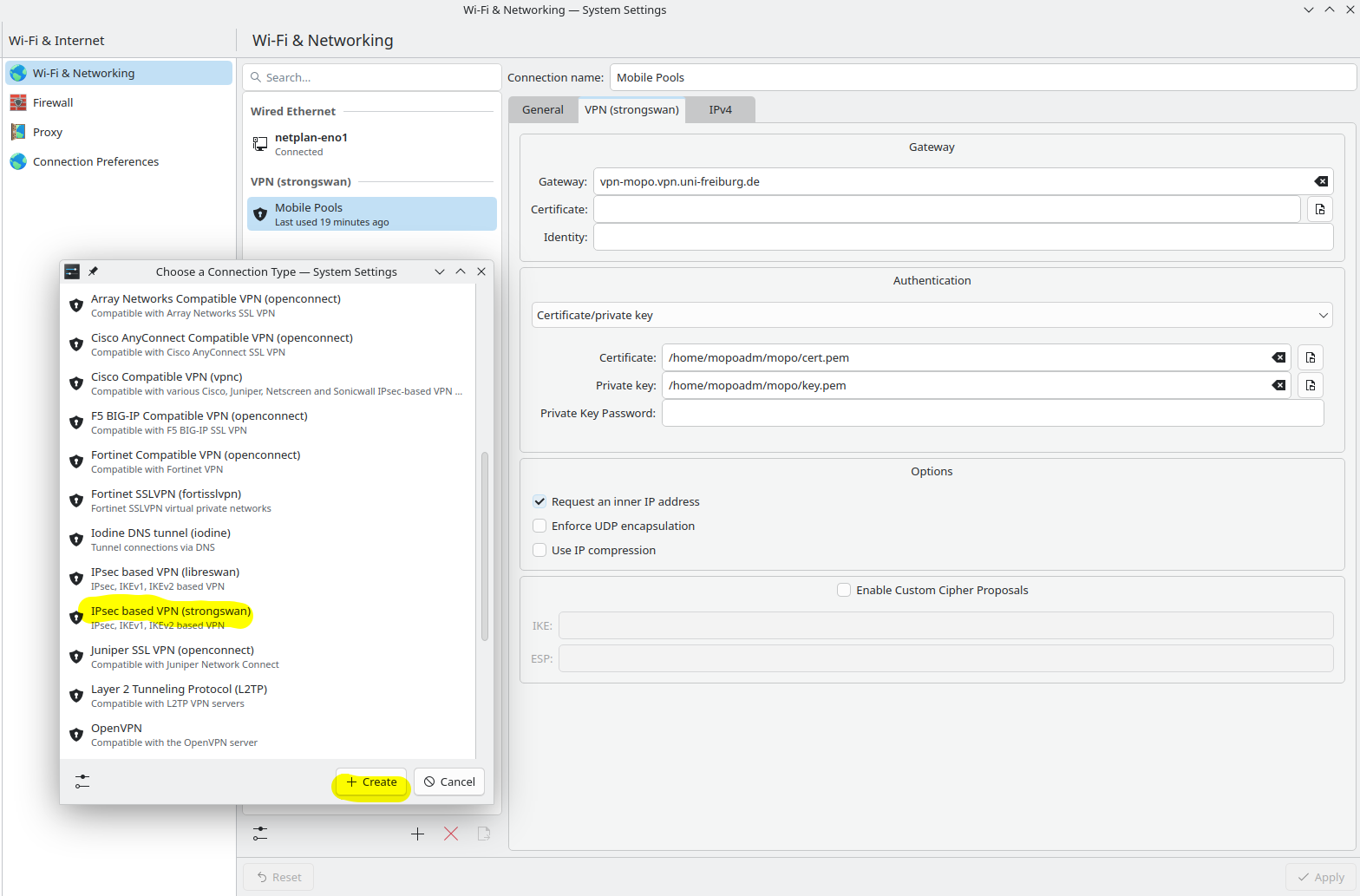Select F5 BIG-IP Compatible VPN entry

pos(269,422)
